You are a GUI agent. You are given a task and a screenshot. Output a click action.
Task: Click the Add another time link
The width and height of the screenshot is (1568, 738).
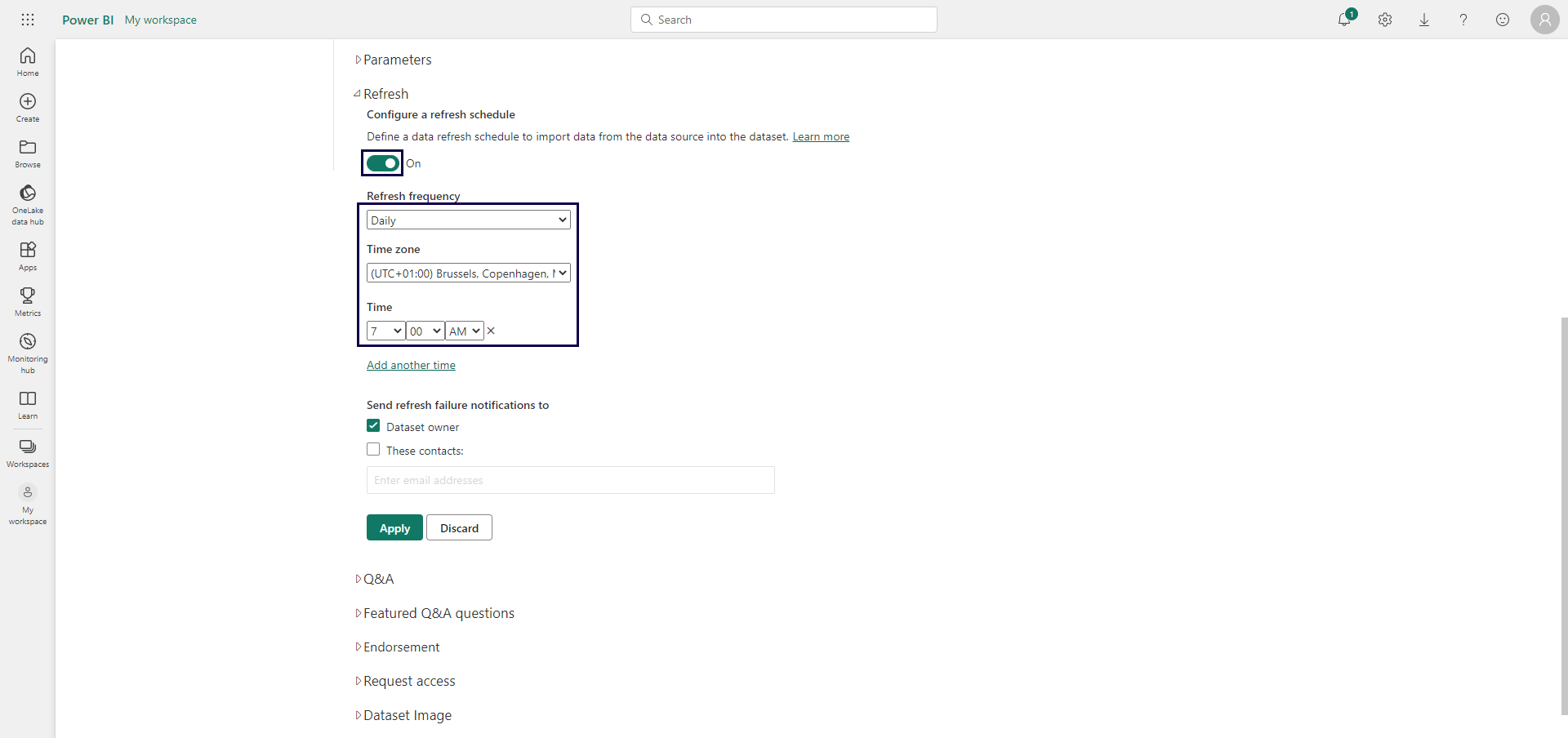[411, 365]
